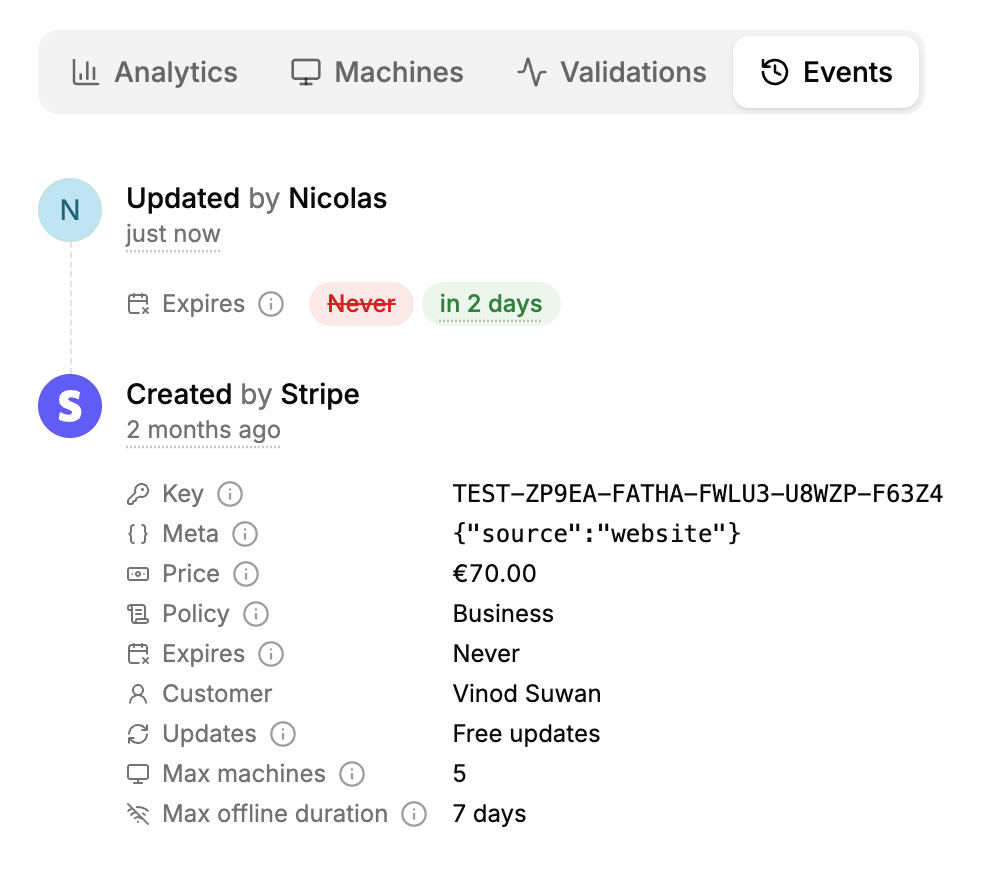1000x884 pixels.
Task: Click the curly braces Meta icon
Action: tap(138, 534)
